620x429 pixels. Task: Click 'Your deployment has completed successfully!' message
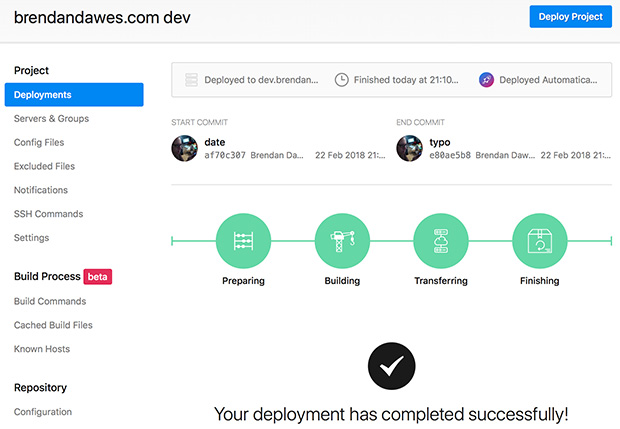click(391, 414)
